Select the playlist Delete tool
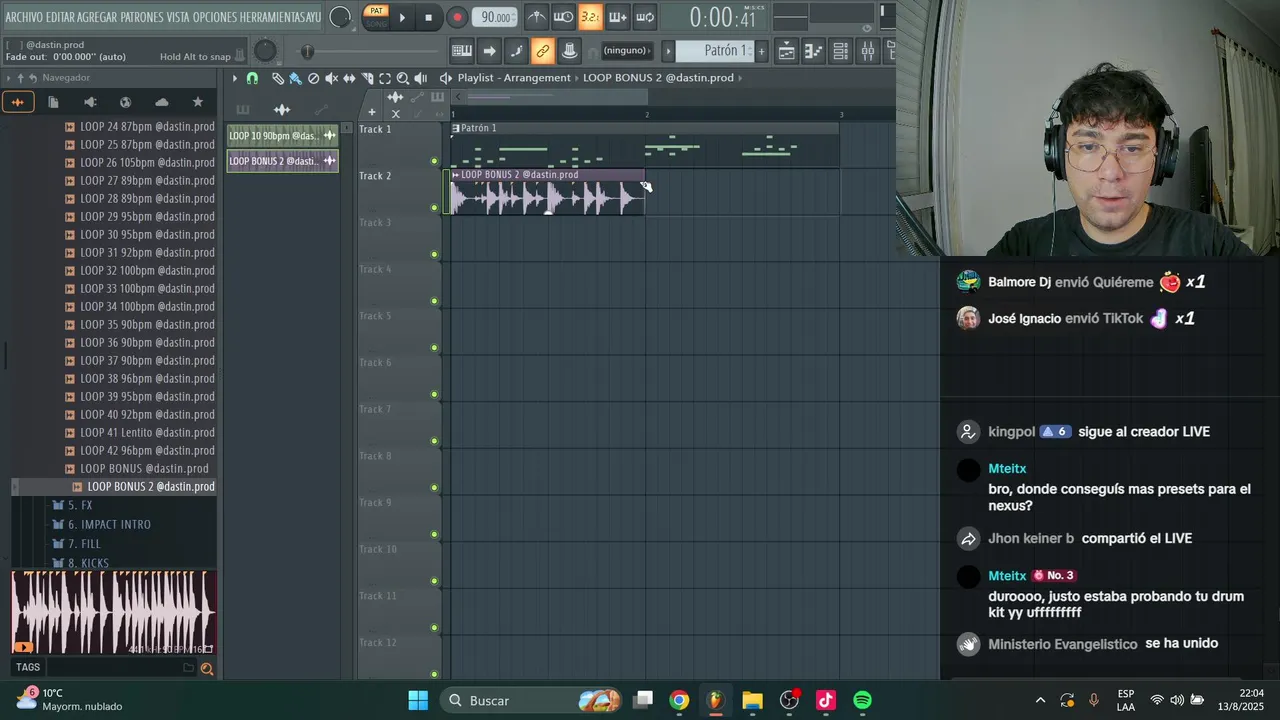The height and width of the screenshot is (720, 1280). pyautogui.click(x=313, y=78)
